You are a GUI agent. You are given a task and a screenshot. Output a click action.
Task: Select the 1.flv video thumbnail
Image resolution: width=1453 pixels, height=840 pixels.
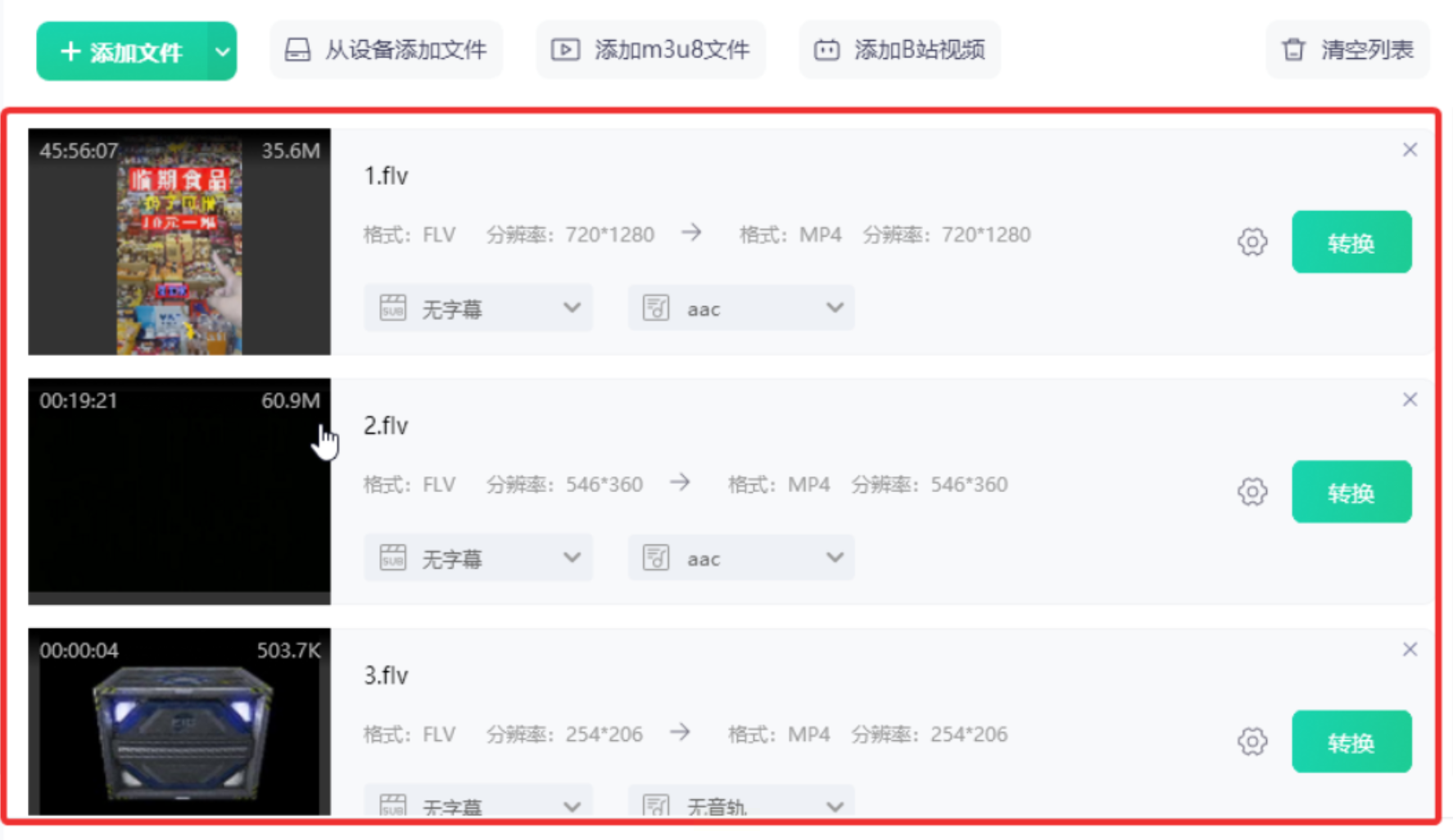179,242
